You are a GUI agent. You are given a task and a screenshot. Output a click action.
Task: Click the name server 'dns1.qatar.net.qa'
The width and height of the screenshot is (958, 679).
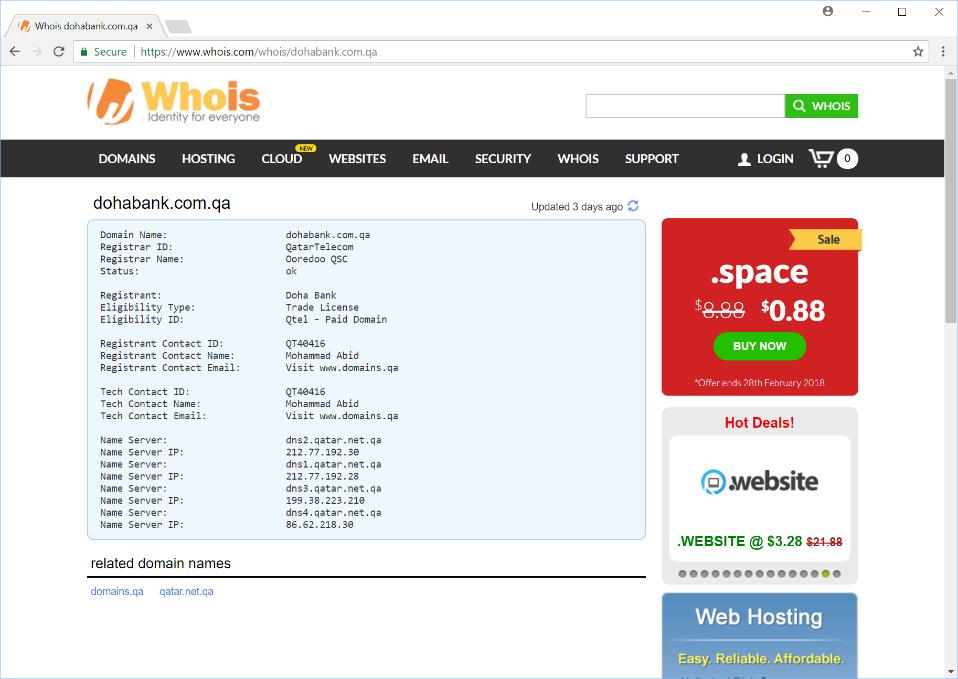pyautogui.click(x=334, y=464)
